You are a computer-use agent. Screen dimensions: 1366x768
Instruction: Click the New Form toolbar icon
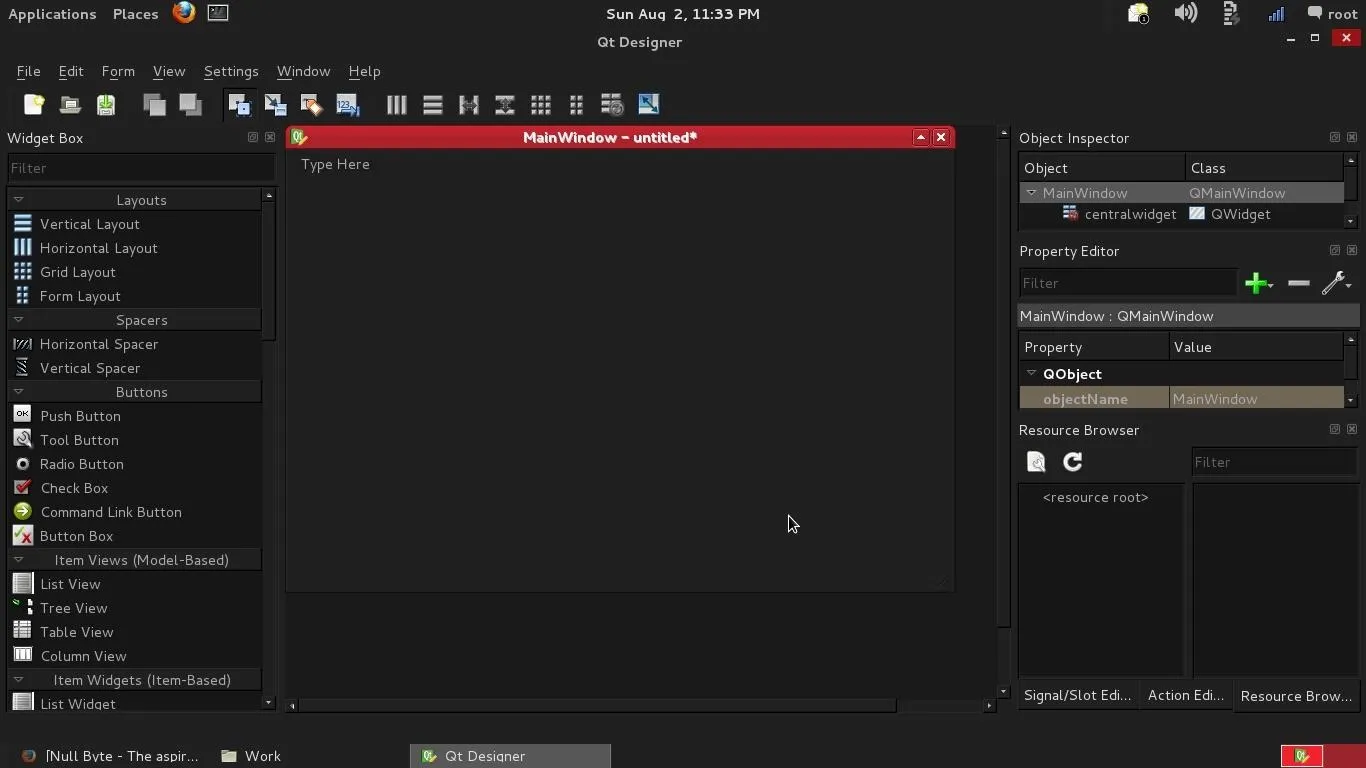[x=34, y=104]
